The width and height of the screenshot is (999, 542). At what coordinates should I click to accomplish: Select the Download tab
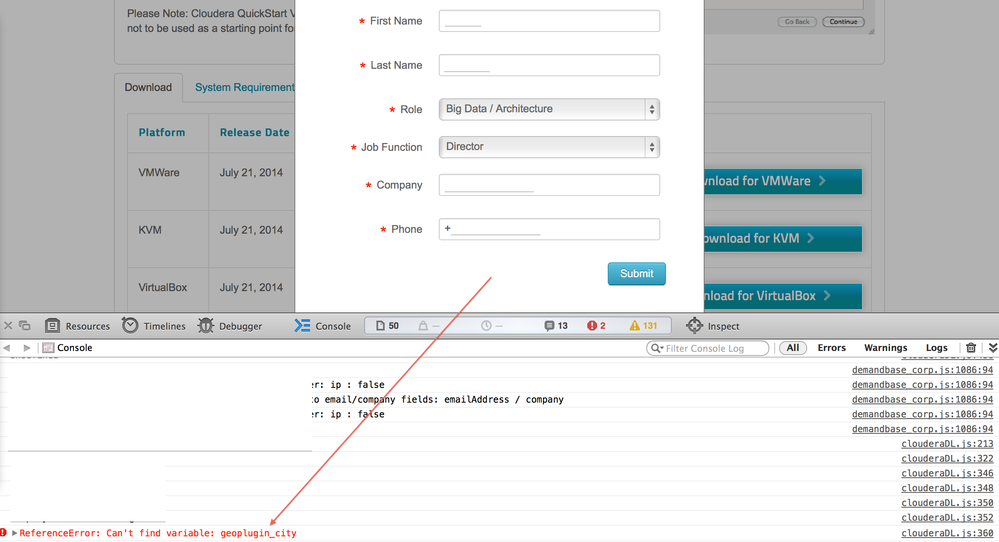point(148,87)
